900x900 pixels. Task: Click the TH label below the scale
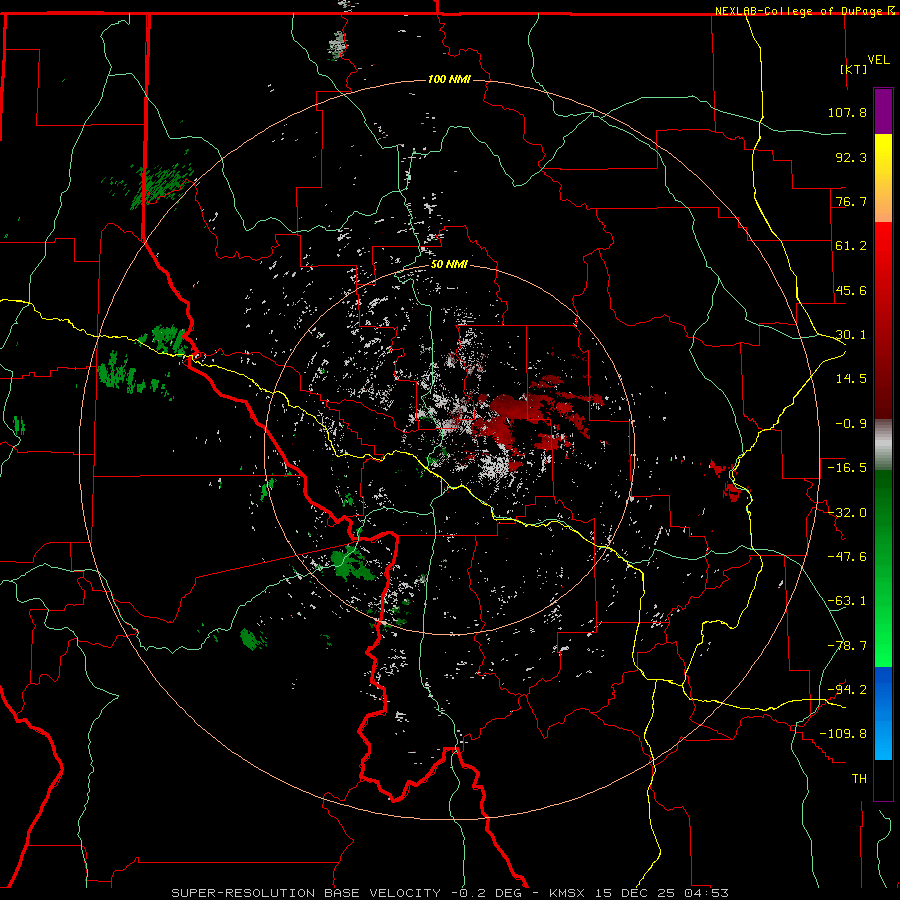coord(859,778)
